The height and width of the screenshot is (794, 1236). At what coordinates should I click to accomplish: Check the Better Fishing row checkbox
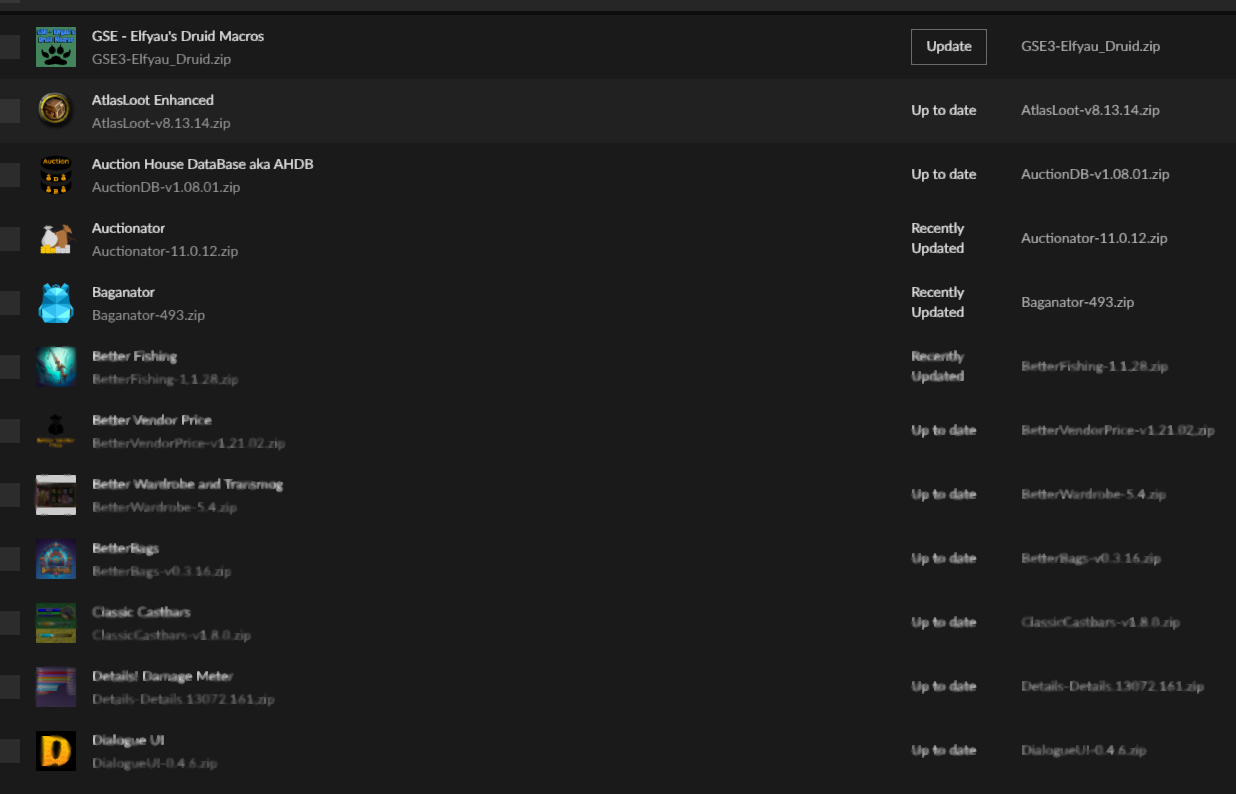9,367
